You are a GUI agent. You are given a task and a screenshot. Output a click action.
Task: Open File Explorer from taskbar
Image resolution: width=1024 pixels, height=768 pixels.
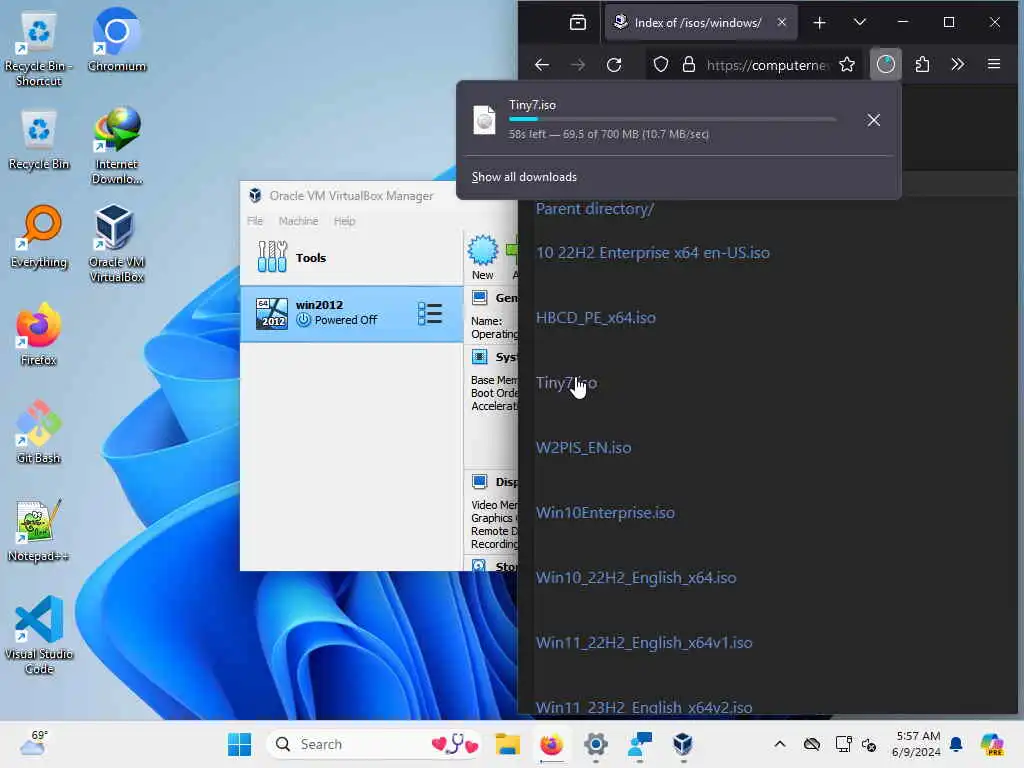pos(507,744)
